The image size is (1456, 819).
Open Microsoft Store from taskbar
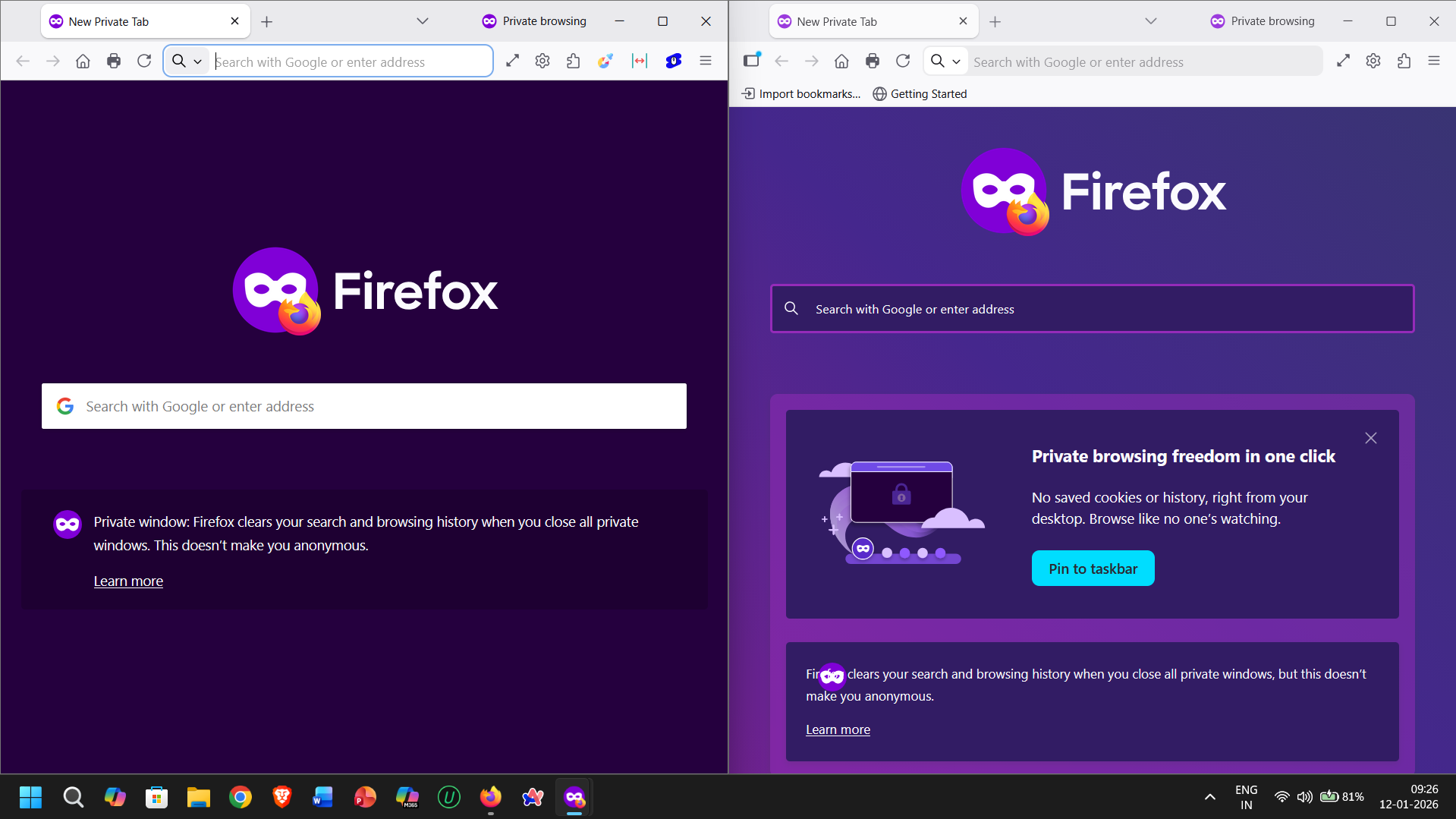point(157,797)
